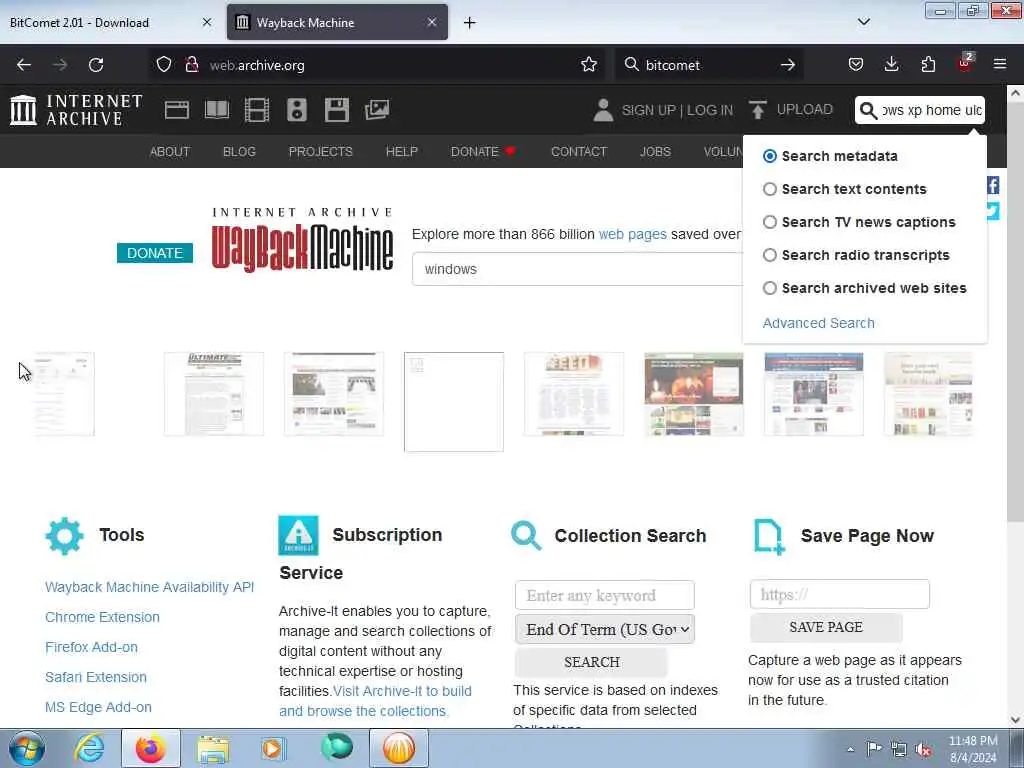Open a new browser tab
1024x768 pixels.
tap(470, 23)
